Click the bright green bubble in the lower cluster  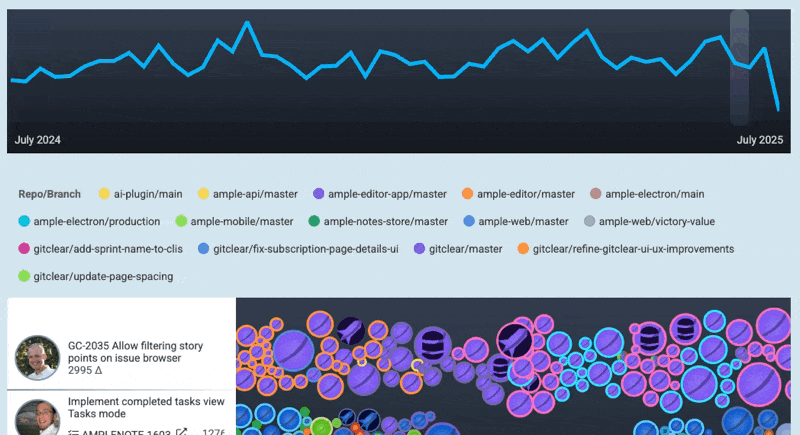(x=321, y=426)
